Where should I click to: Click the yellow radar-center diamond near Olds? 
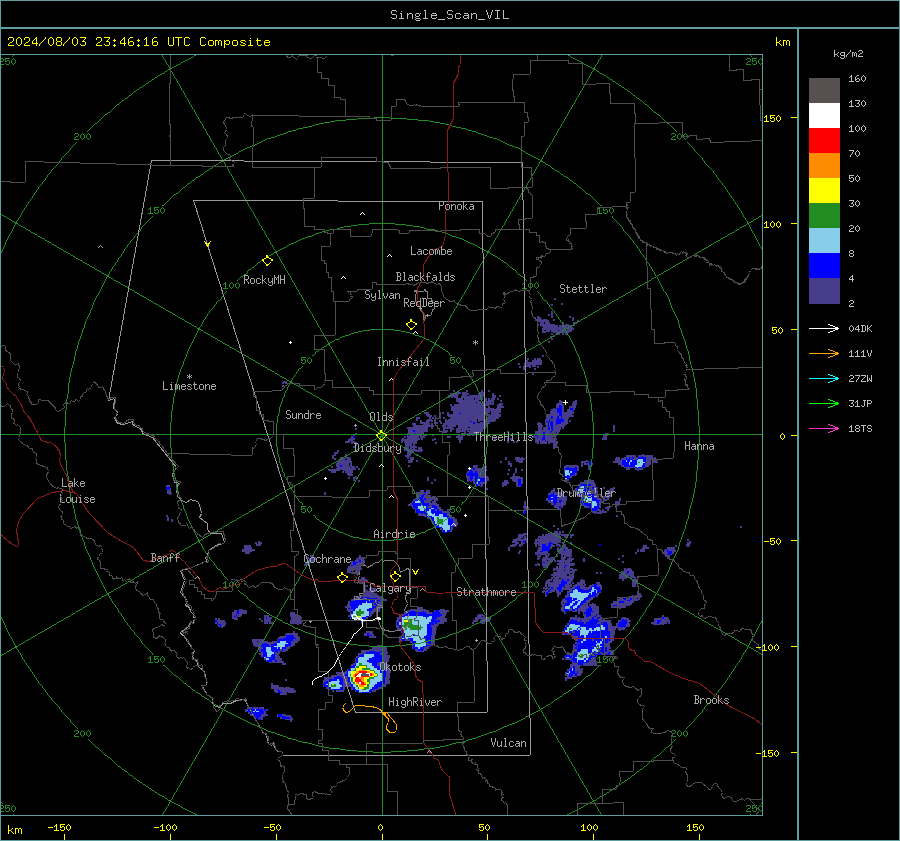tap(381, 436)
